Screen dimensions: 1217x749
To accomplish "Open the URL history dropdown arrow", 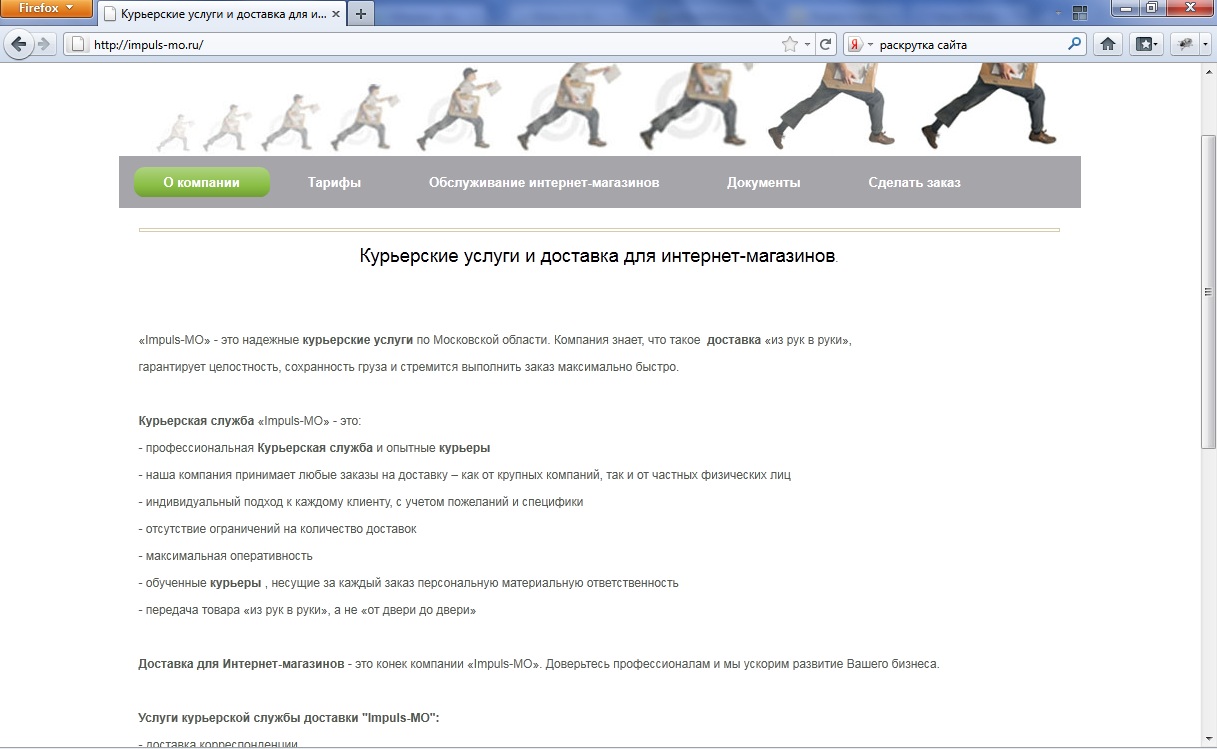I will point(807,44).
